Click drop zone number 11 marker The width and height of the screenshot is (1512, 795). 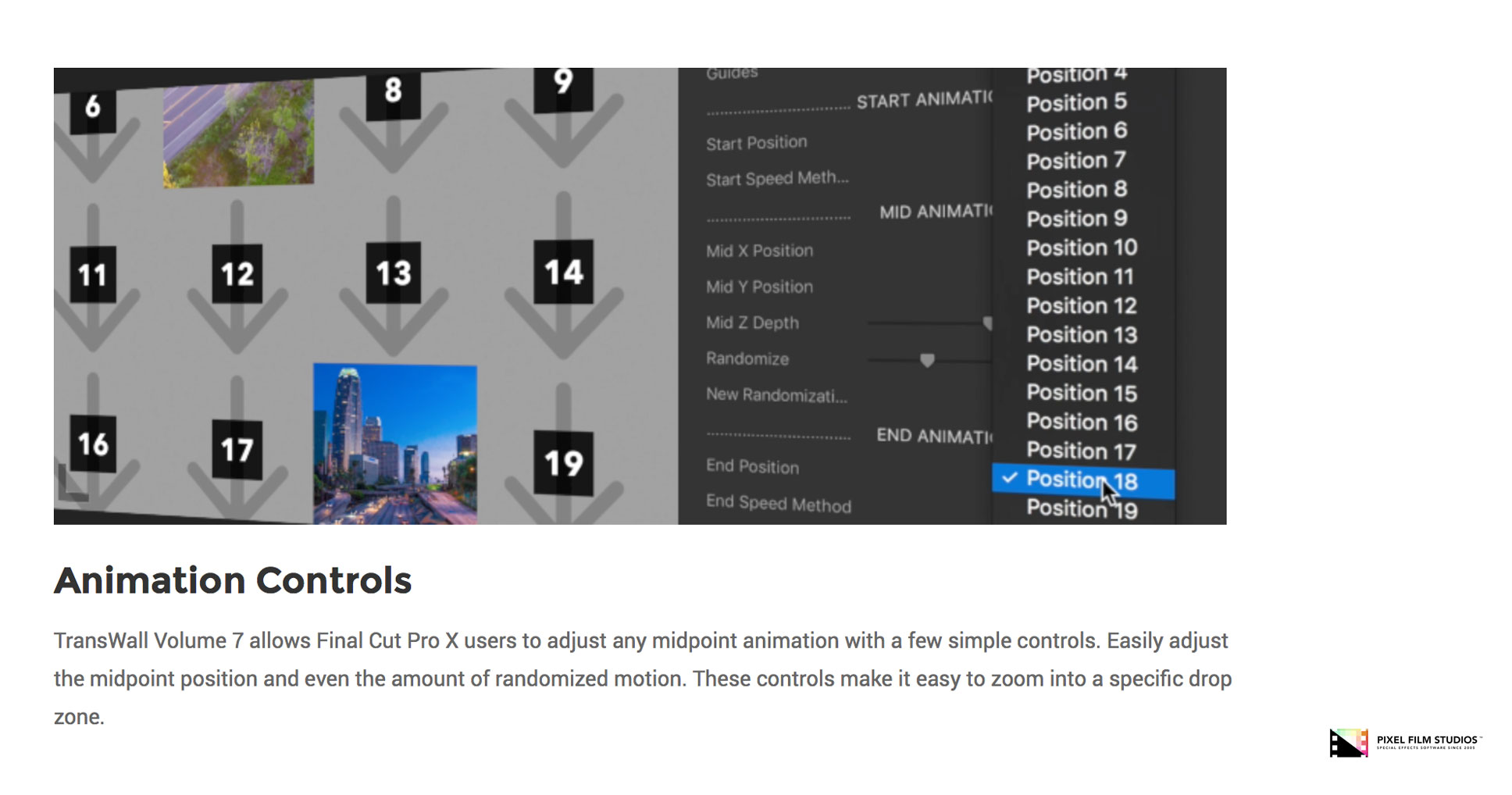click(92, 275)
